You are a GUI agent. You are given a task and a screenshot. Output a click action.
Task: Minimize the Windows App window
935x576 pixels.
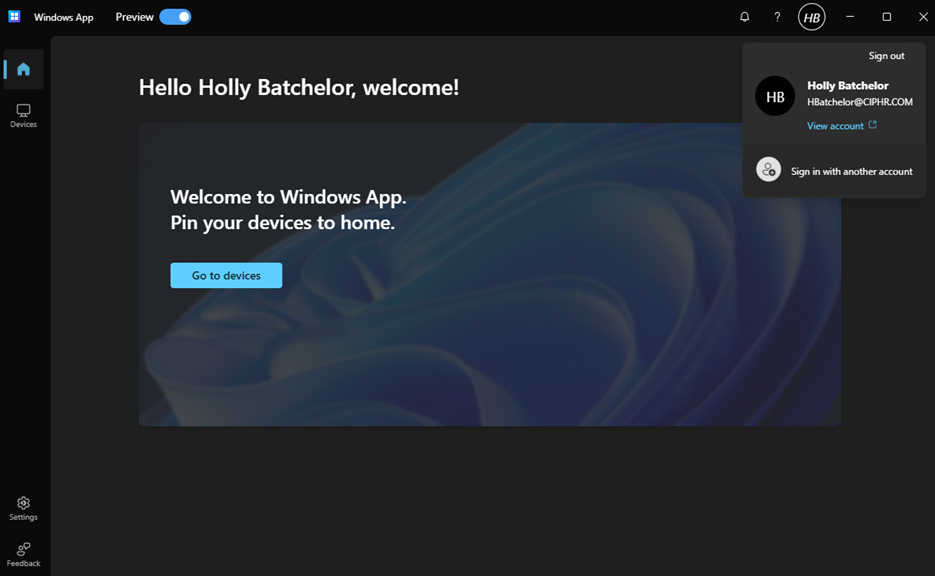coord(850,17)
